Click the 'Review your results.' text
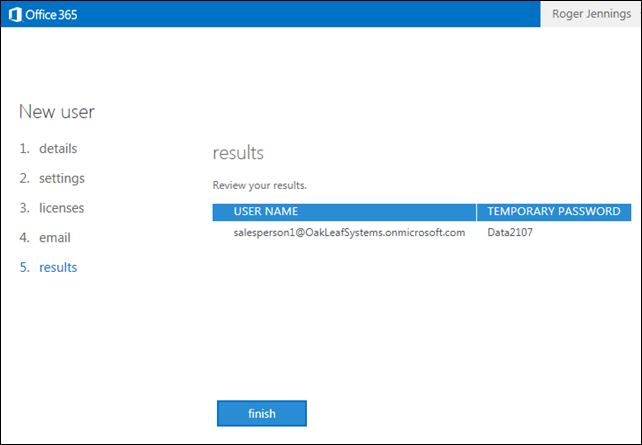The image size is (642, 445). tap(260, 185)
